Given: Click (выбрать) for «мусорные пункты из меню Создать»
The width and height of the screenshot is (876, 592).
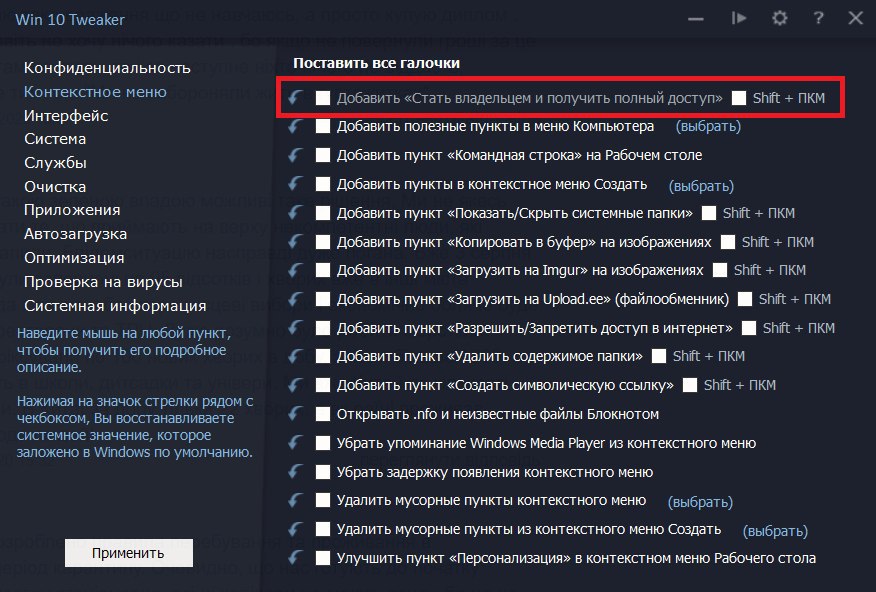Looking at the screenshot, I should pos(775,531).
